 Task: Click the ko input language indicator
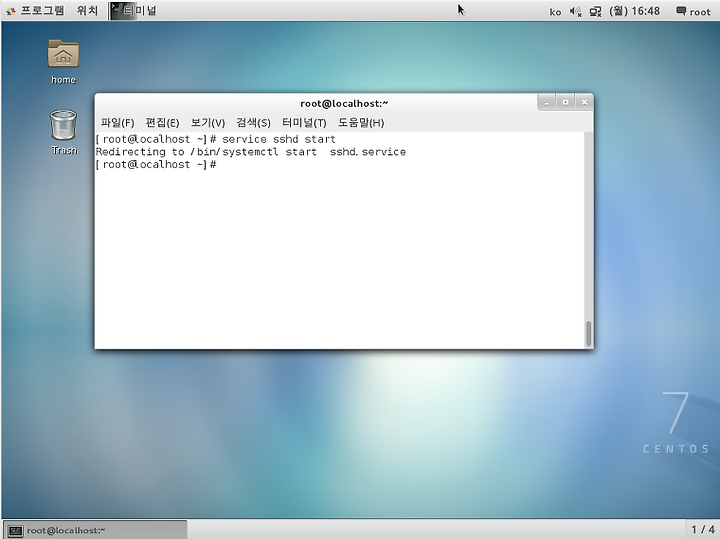pos(555,11)
